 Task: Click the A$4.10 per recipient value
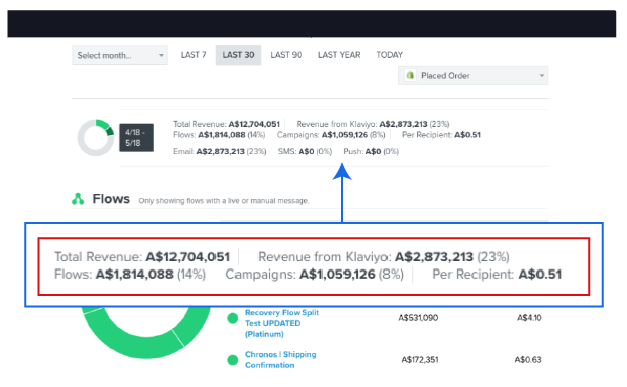pyautogui.click(x=529, y=318)
